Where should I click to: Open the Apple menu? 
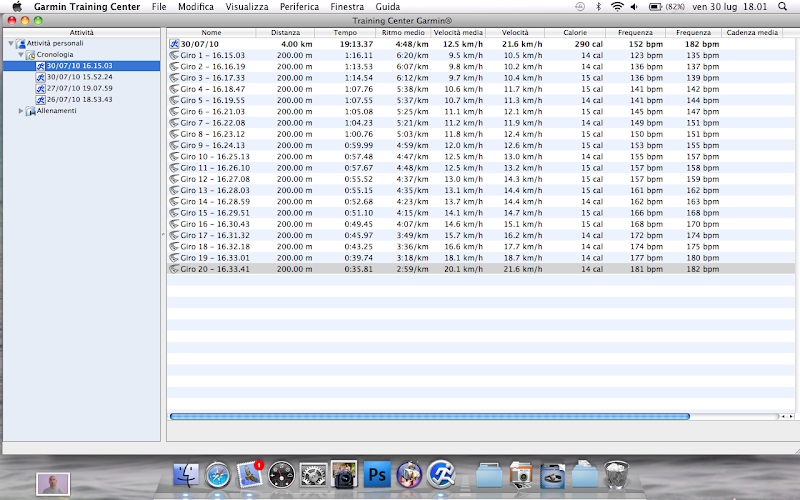click(17, 7)
